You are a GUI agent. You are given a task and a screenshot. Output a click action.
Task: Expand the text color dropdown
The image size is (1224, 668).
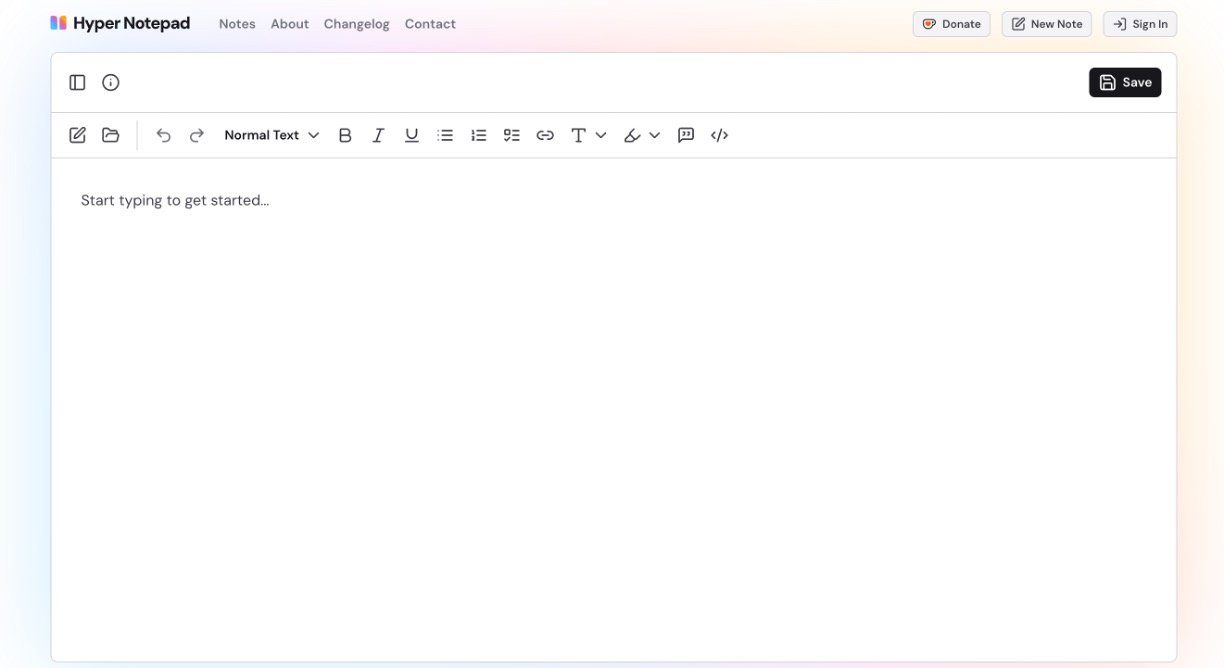tap(601, 134)
